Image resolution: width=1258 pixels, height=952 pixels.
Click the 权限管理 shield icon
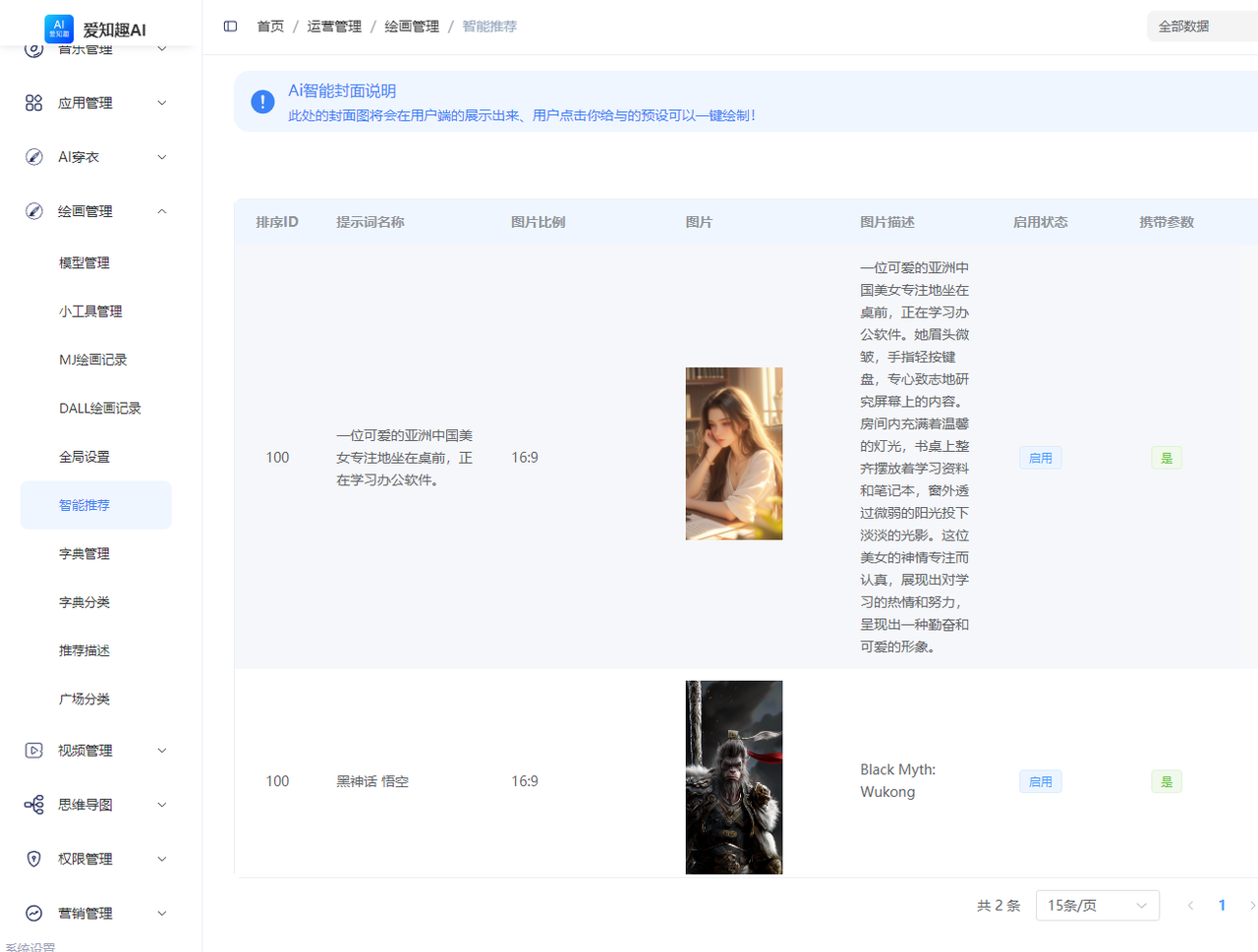(x=33, y=859)
